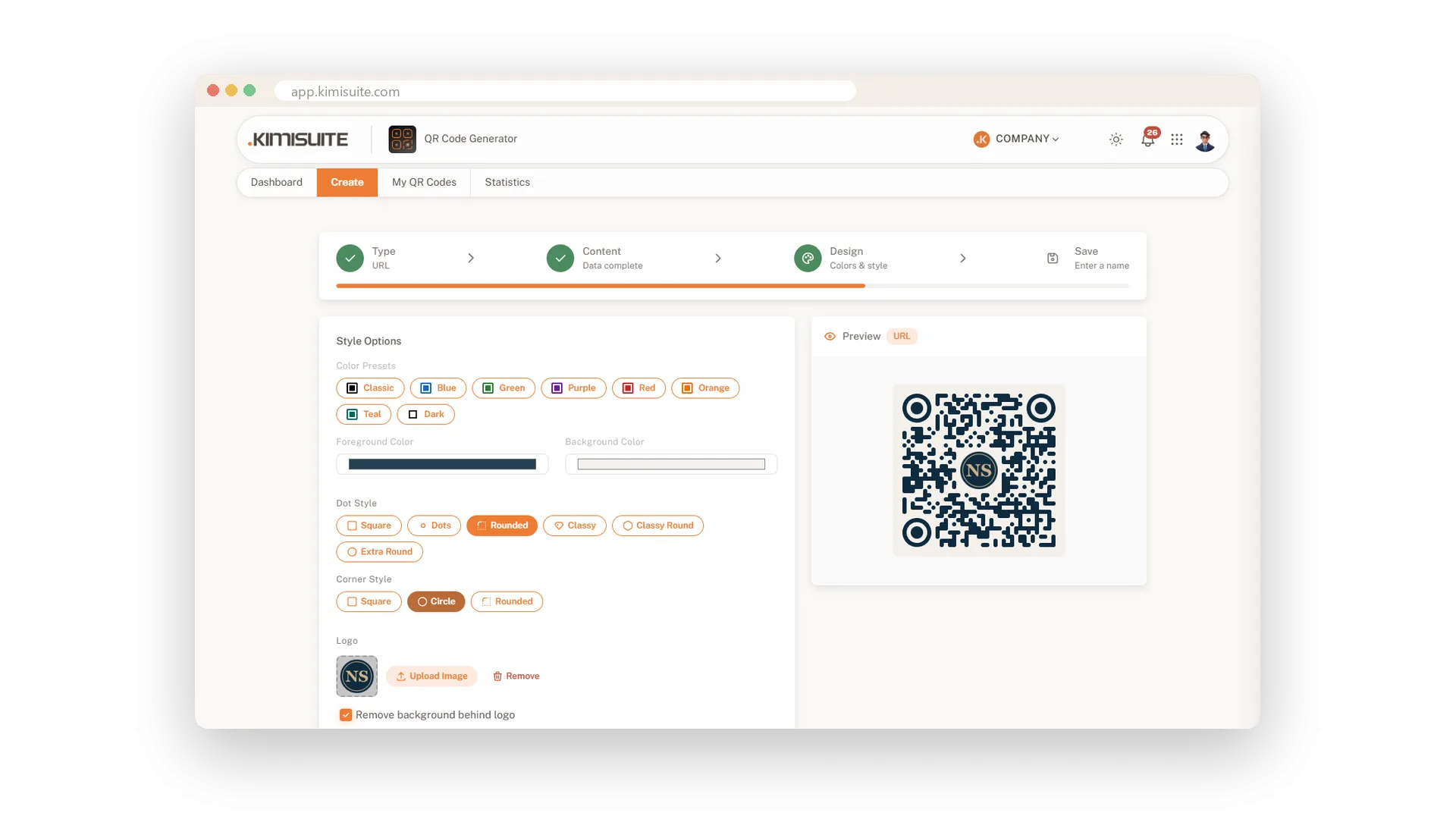Open notifications bell with 26 badge

(1148, 139)
